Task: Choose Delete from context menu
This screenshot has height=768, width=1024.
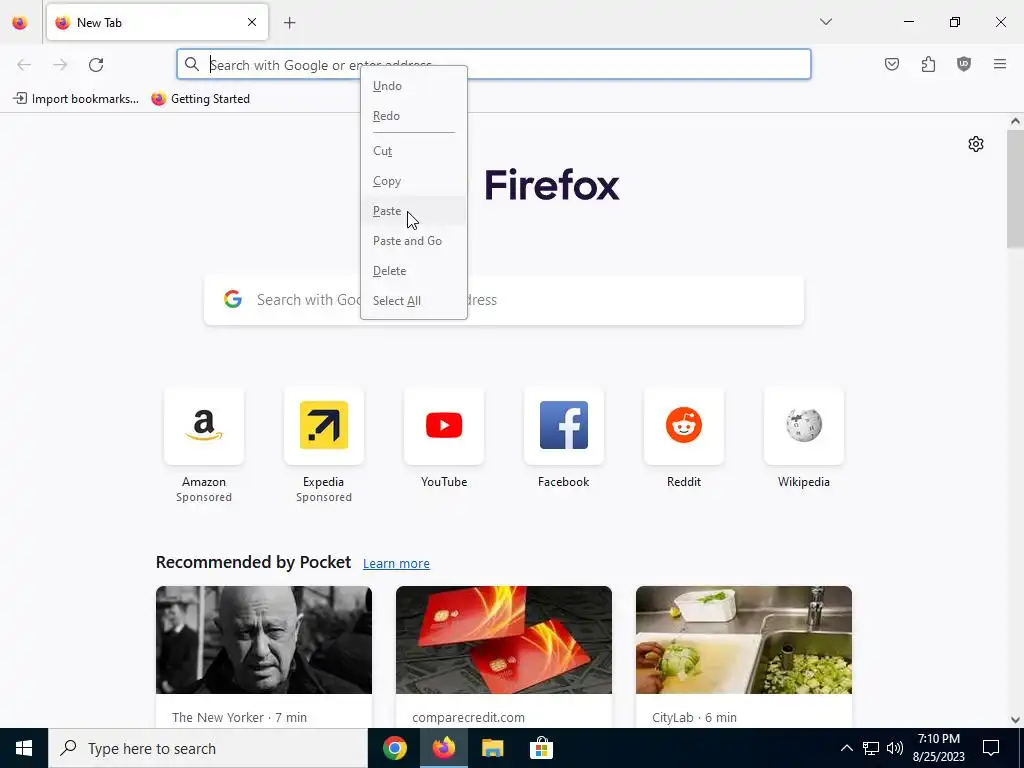Action: tap(414, 271)
